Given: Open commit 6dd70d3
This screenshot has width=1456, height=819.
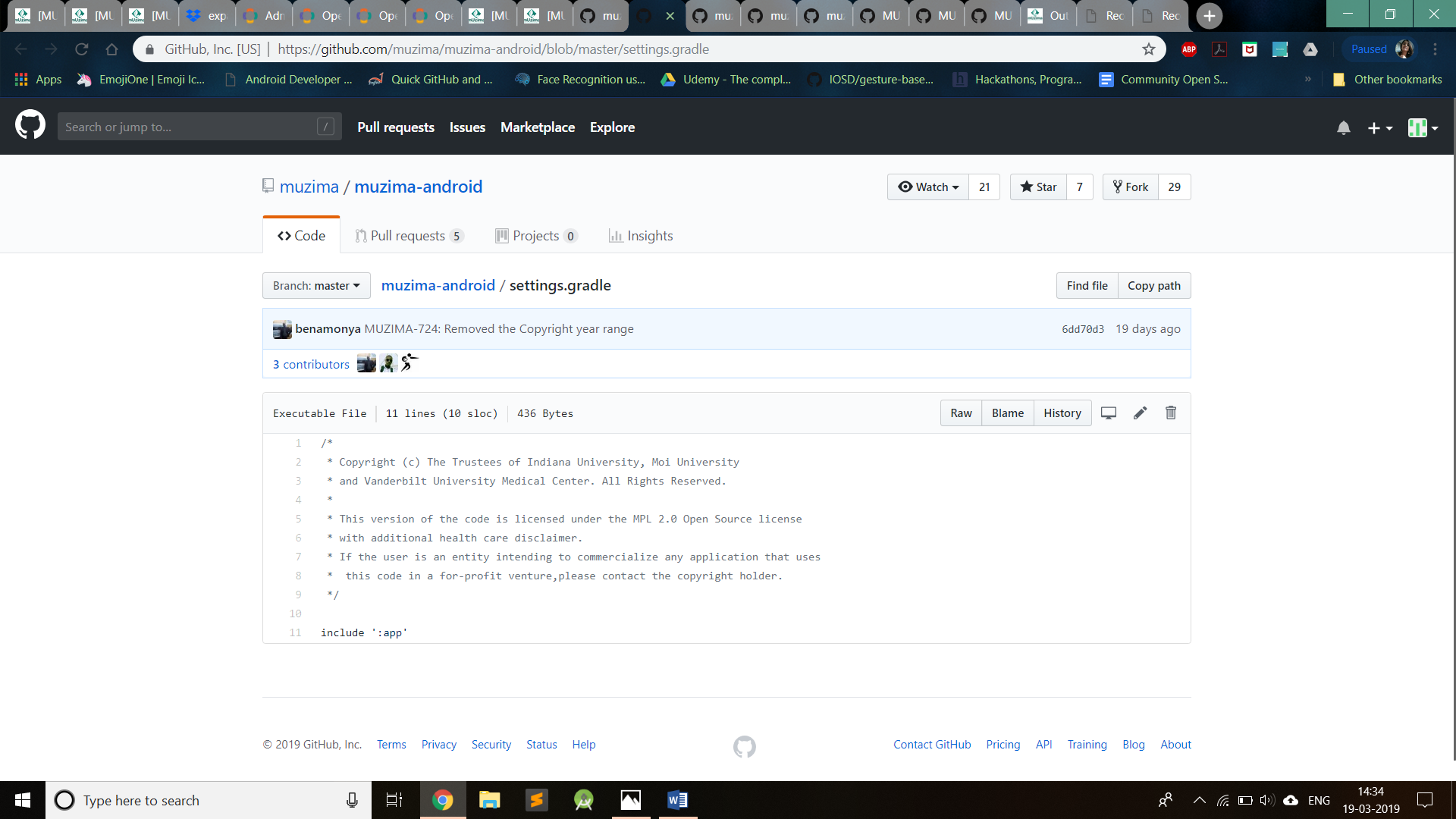Looking at the screenshot, I should point(1083,329).
